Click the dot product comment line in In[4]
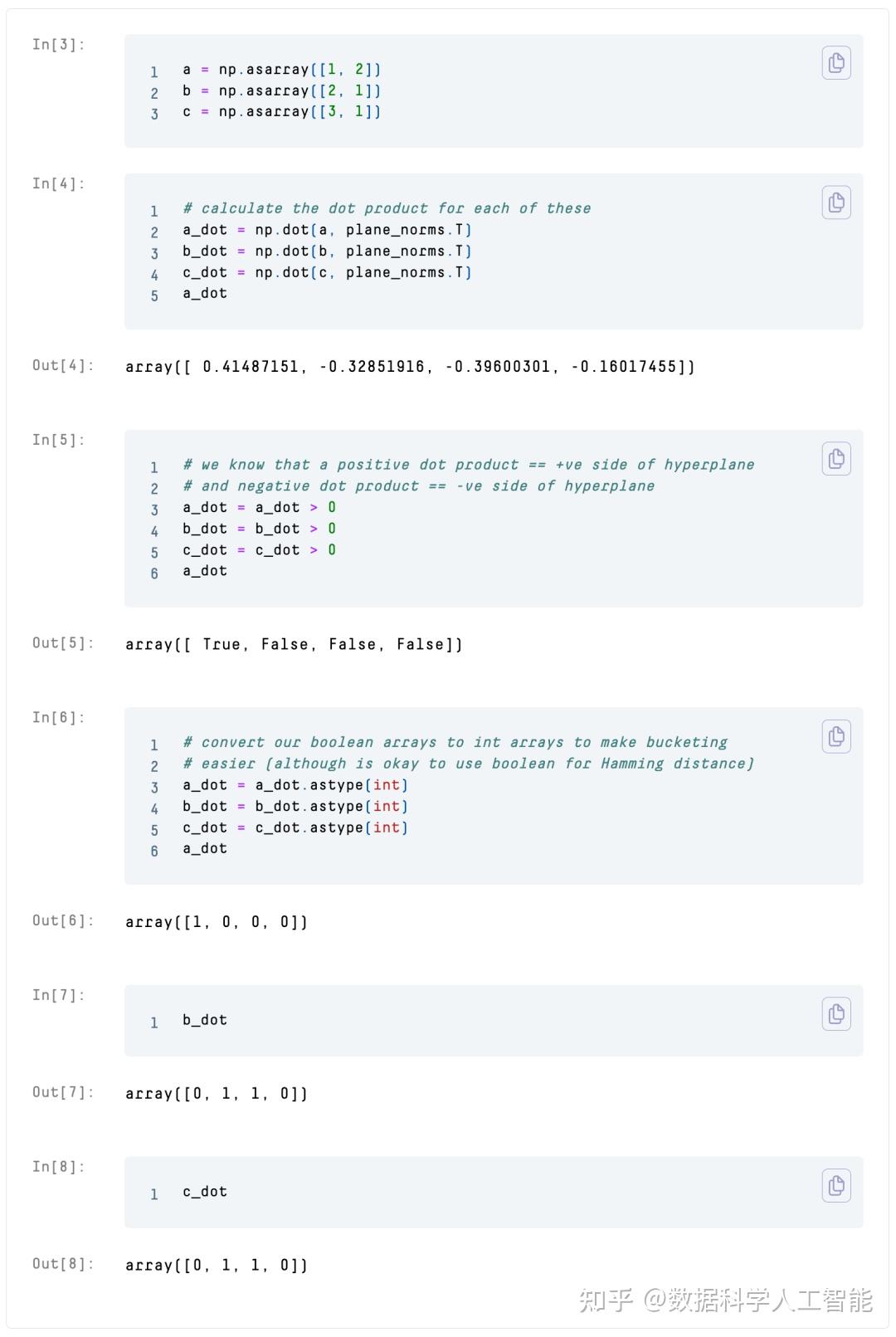Image resolution: width=896 pixels, height=1337 pixels. (387, 208)
